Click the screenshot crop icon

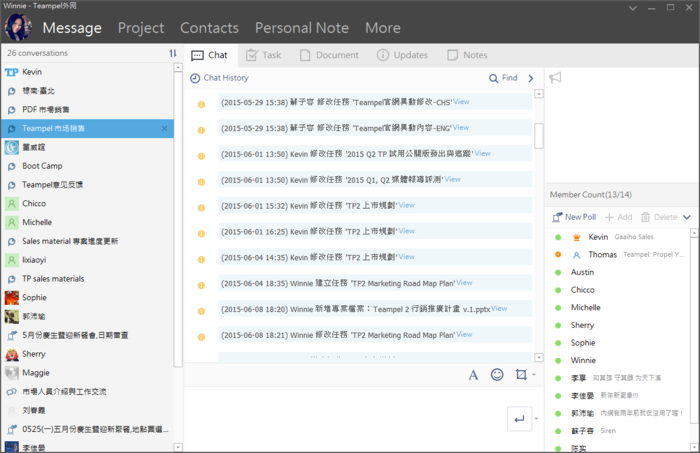click(x=521, y=374)
